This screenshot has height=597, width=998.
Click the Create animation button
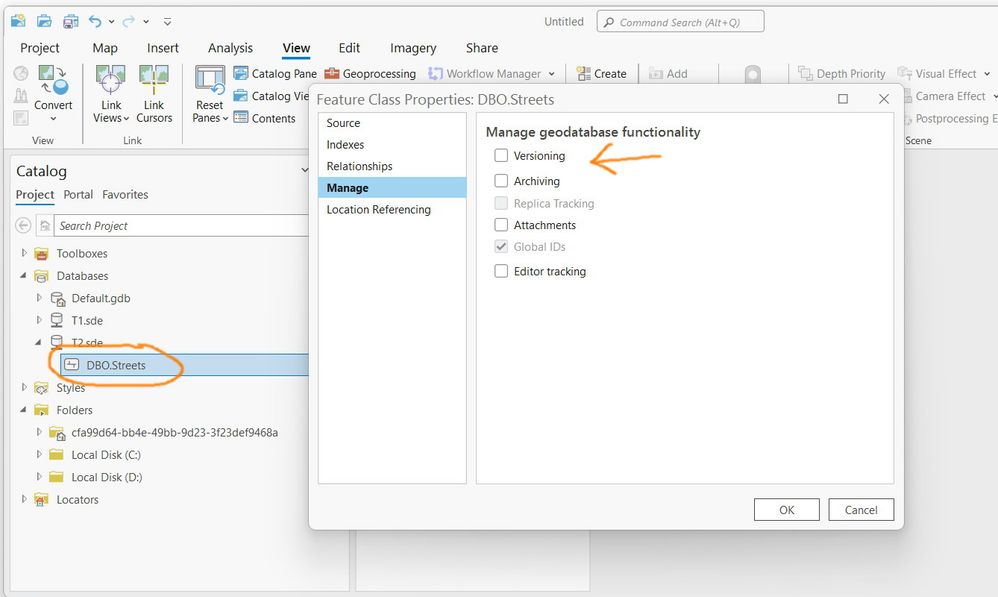coord(601,74)
